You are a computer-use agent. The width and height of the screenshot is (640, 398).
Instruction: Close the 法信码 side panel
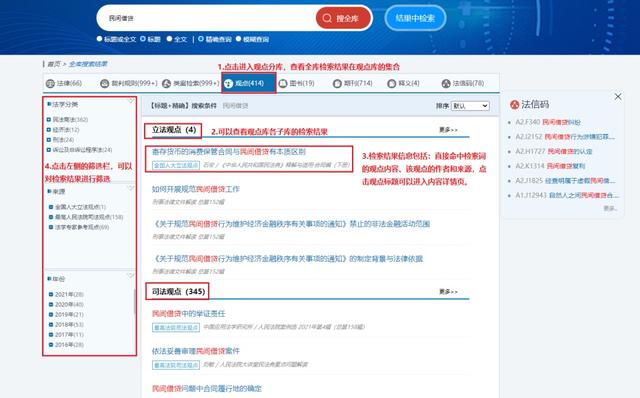tap(618, 96)
